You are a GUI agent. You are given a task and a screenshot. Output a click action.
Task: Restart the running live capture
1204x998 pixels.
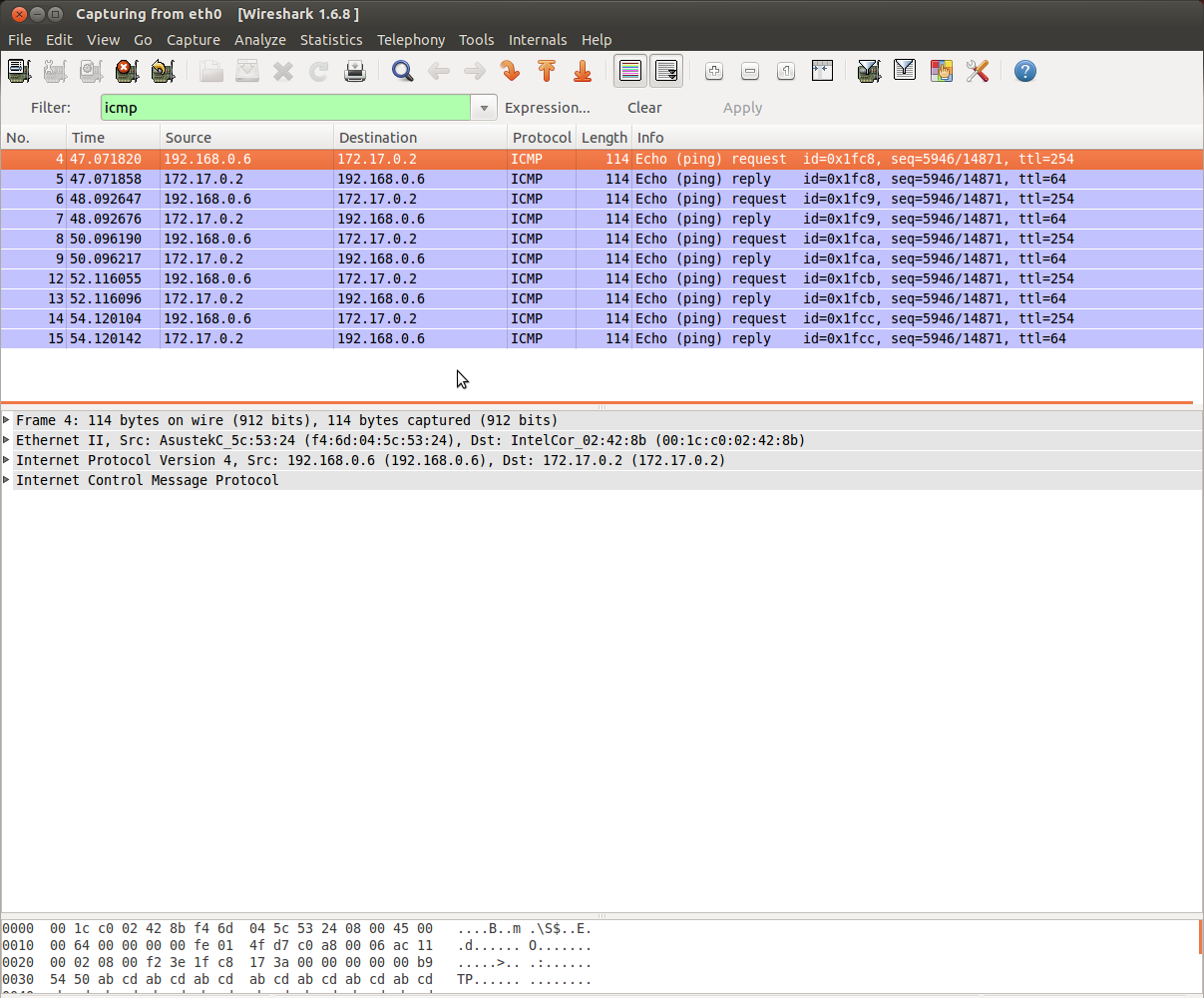(163, 71)
